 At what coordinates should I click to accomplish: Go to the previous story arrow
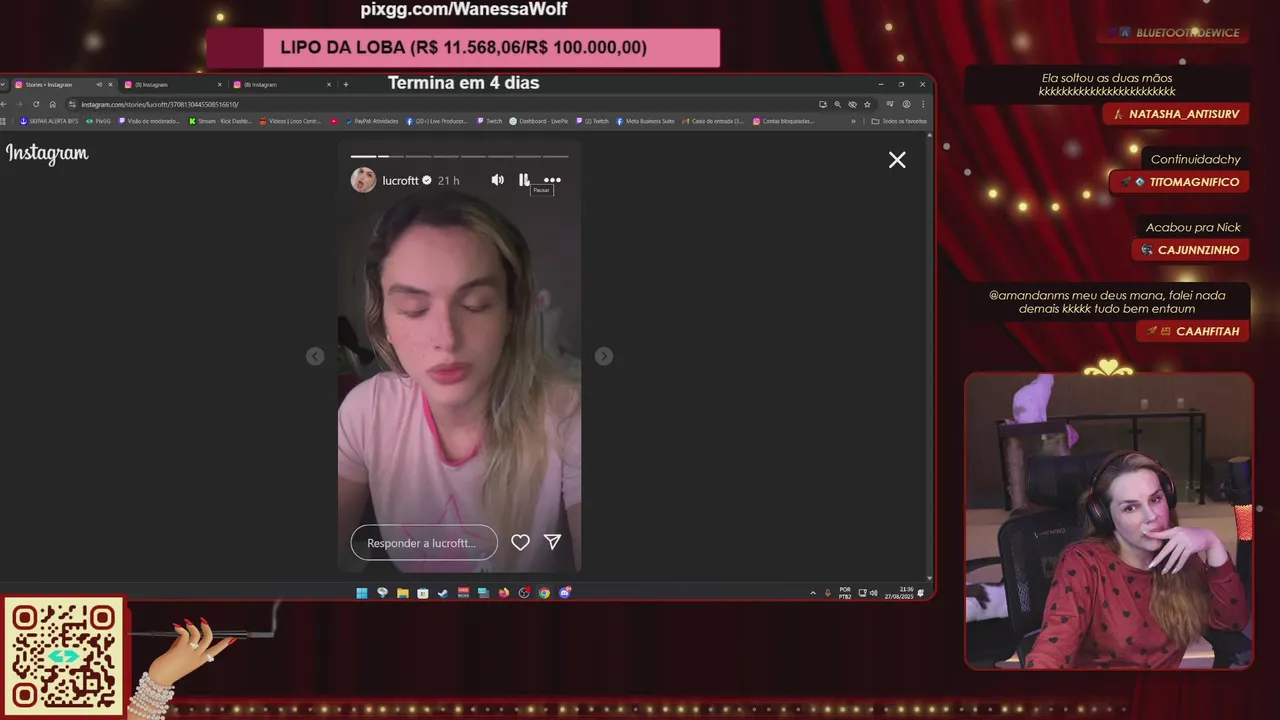point(315,356)
